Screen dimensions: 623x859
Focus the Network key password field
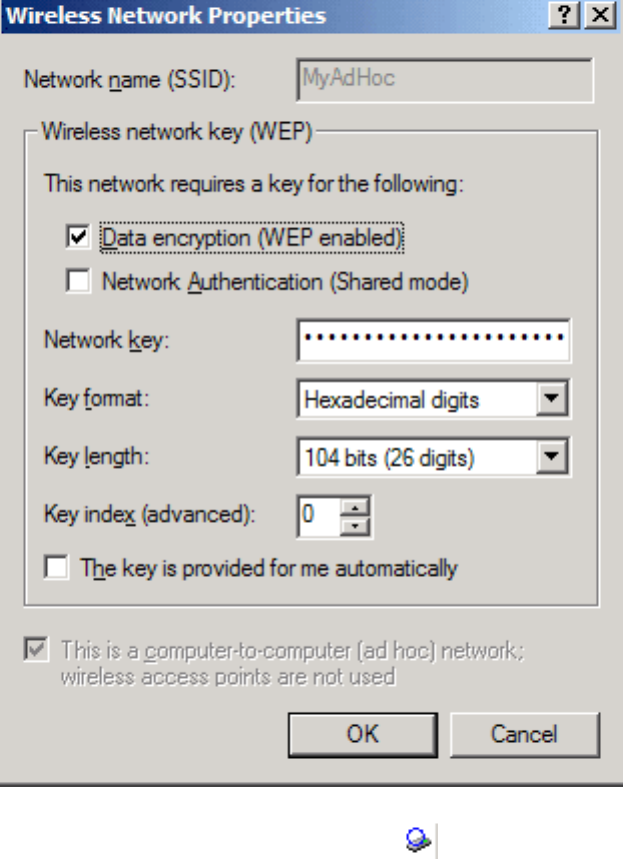[x=433, y=340]
